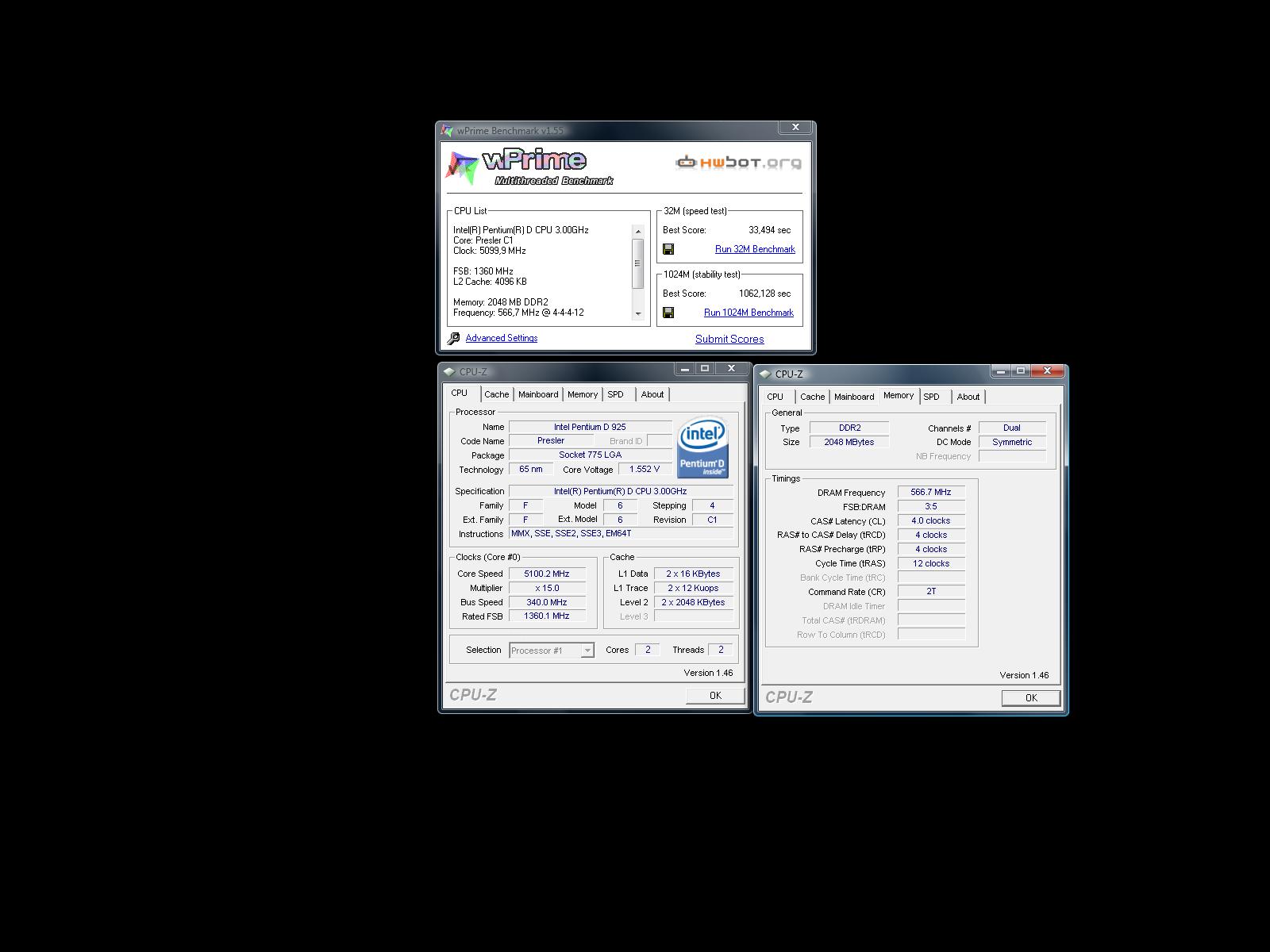Viewport: 1270px width, 952px height.
Task: Click the Cycle Time value 12 clocks
Action: [931, 563]
